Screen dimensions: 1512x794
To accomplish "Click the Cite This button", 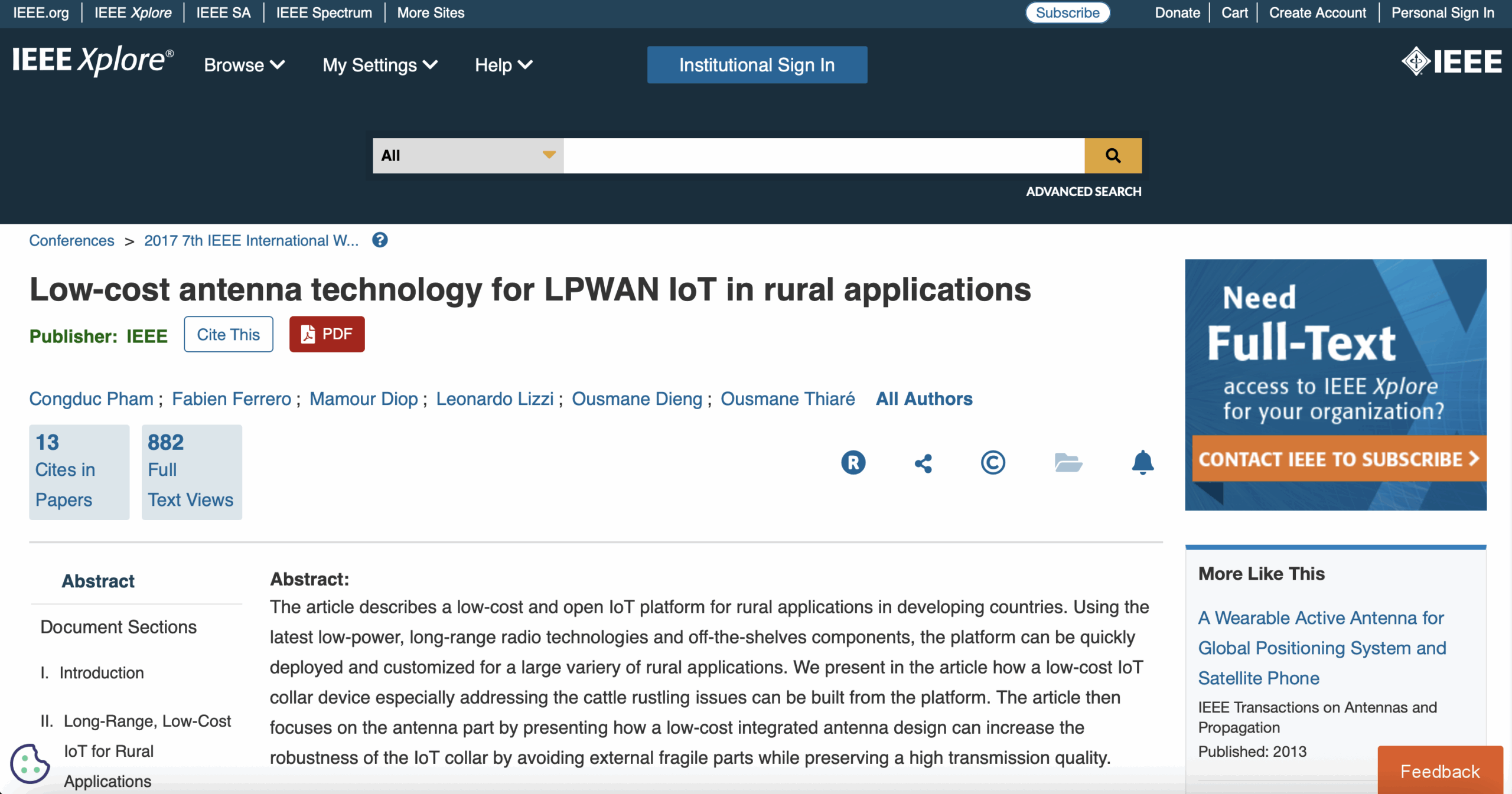I will point(228,334).
